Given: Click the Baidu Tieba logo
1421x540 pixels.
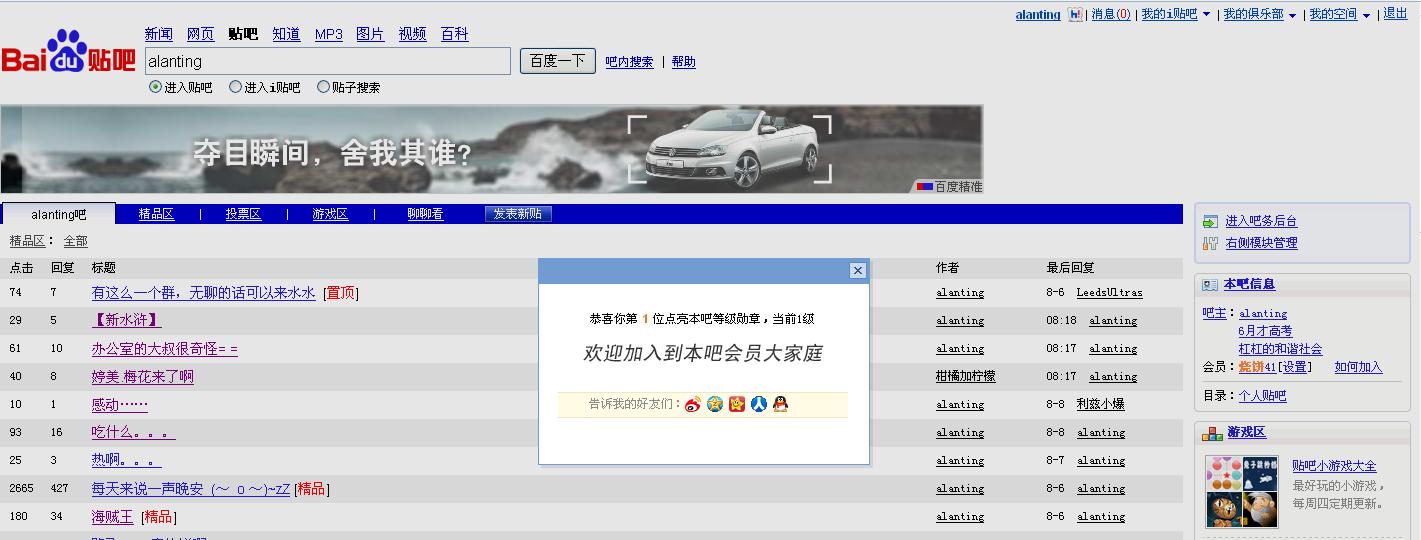Looking at the screenshot, I should [68, 53].
